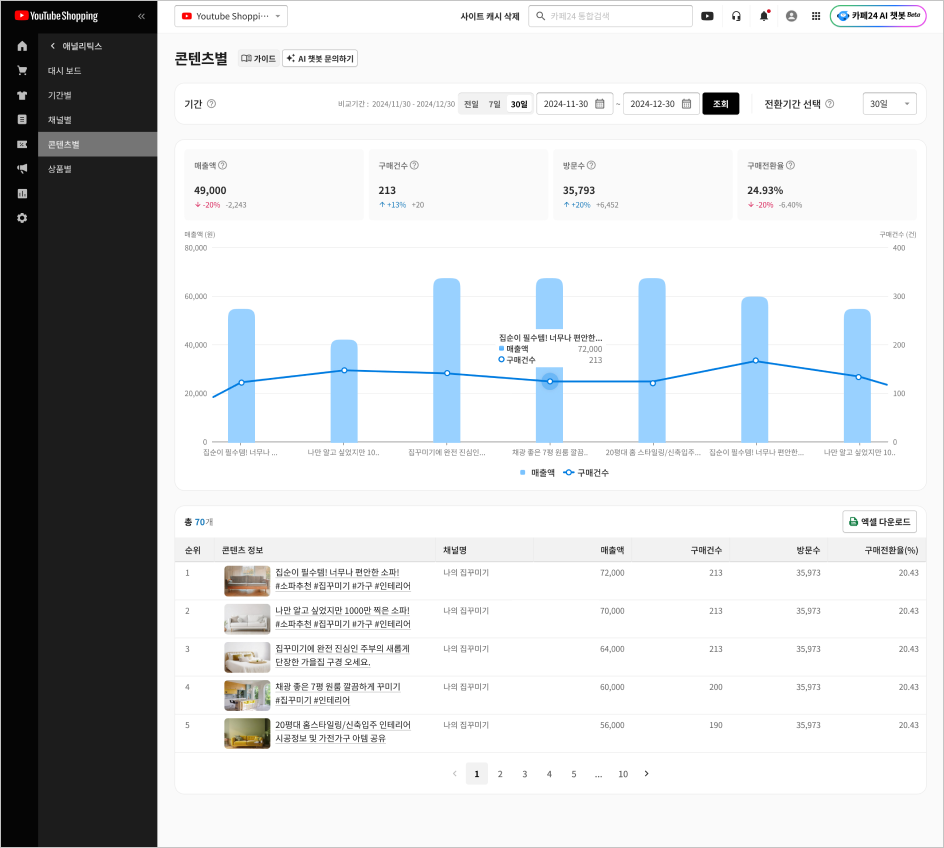
Task: Open the 카페24 AI 챗봇 Beta button
Action: click(878, 16)
